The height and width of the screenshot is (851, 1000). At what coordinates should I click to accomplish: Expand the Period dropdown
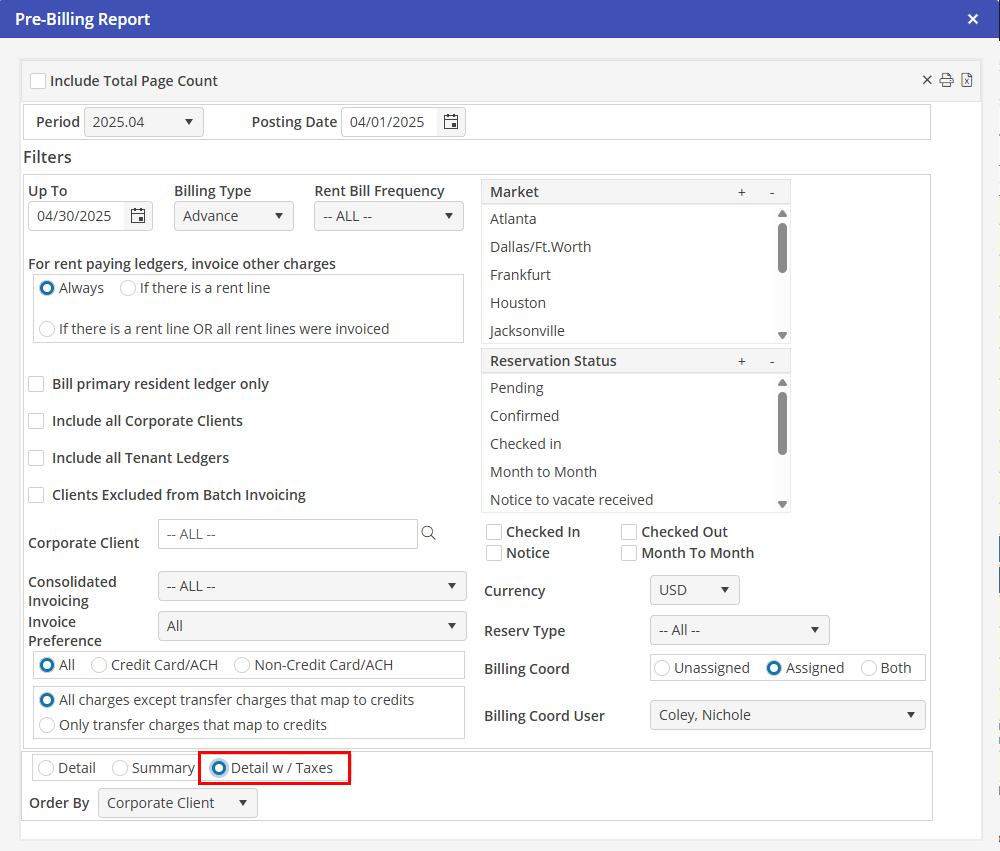pyautogui.click(x=143, y=122)
